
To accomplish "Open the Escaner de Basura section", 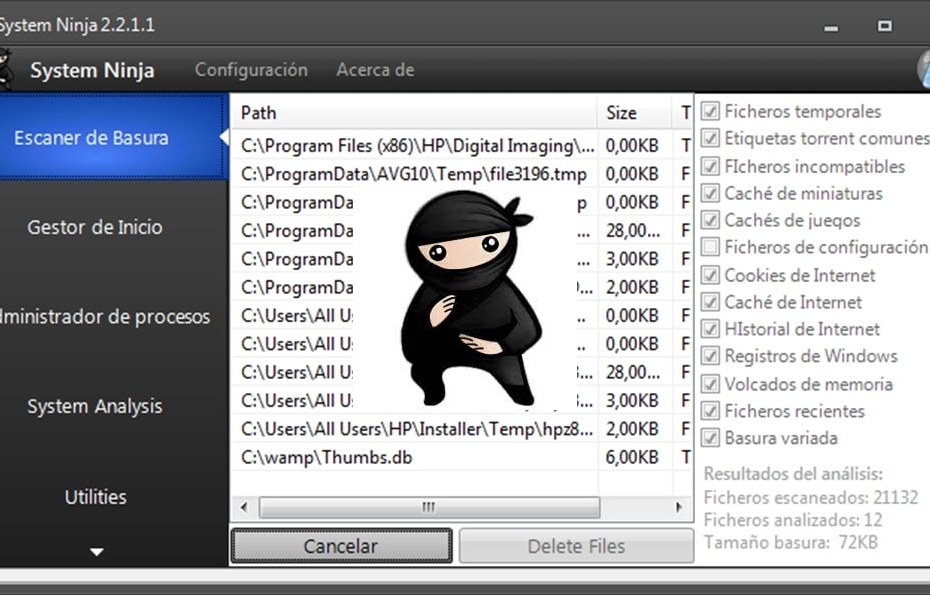I will point(114,137).
